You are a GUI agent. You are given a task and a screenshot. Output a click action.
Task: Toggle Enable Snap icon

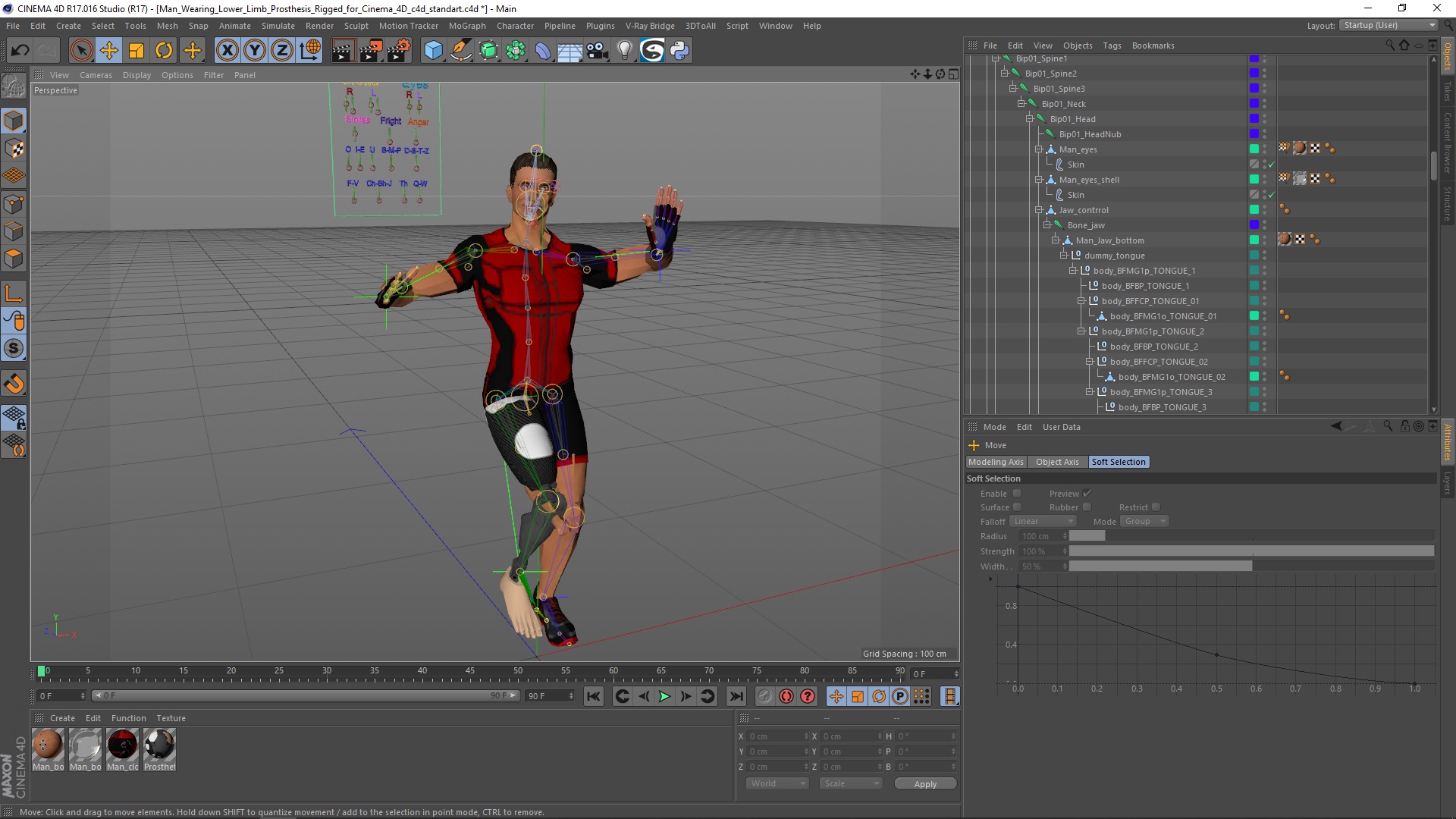point(14,383)
